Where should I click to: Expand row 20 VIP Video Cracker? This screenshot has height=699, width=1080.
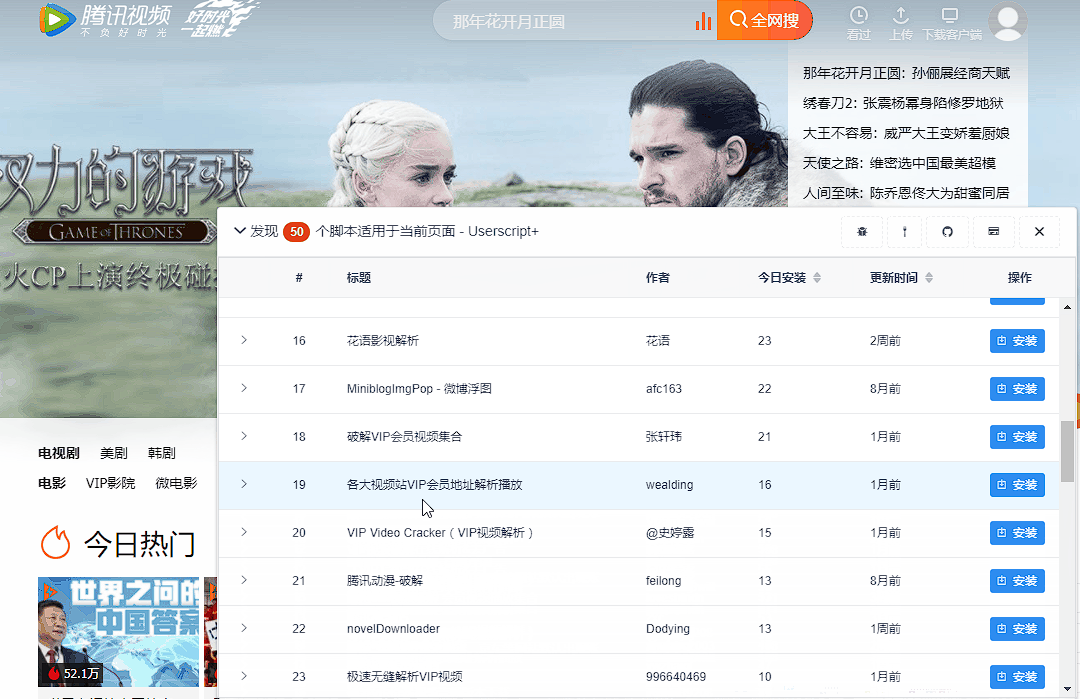[244, 532]
